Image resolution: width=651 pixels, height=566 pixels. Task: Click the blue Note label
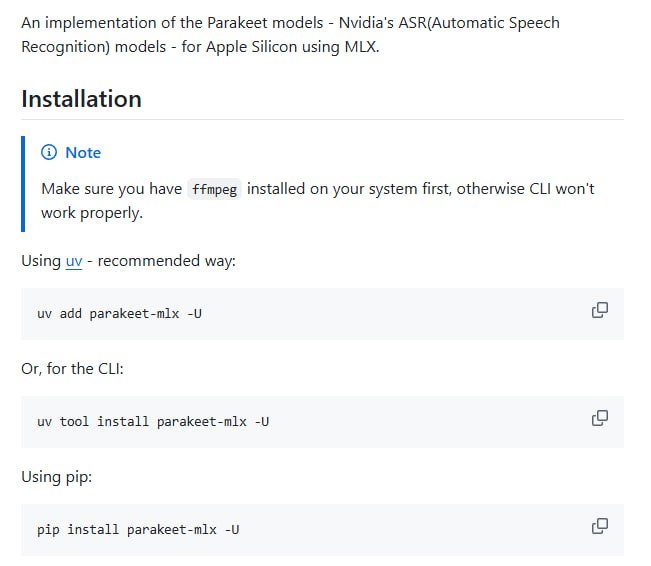pos(83,153)
